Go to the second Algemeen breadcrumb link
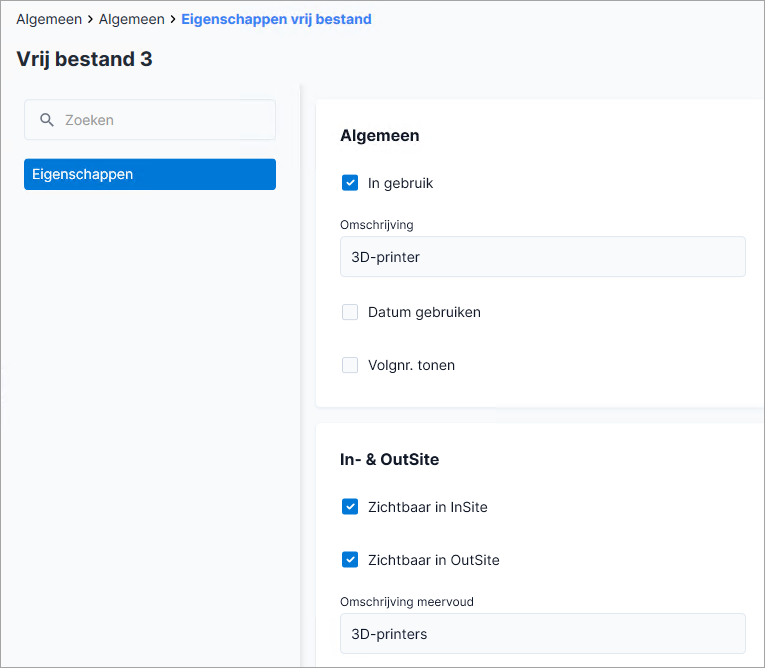This screenshot has height=668, width=765. (x=132, y=19)
